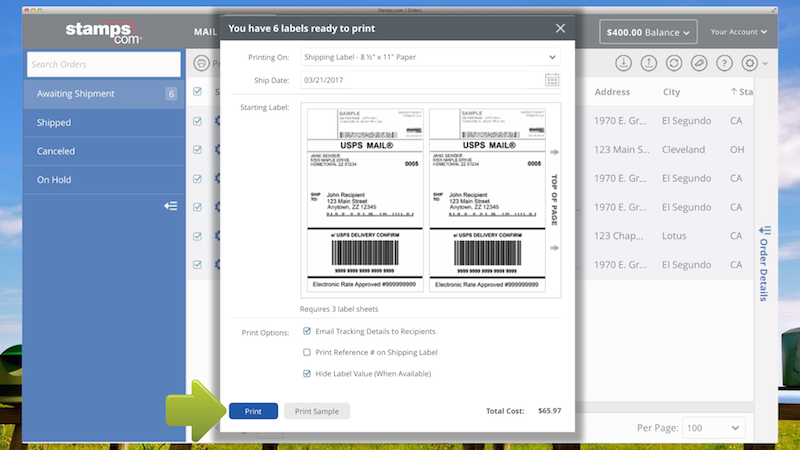Close the print labels dialog
Screen dimensions: 800x450
coord(560,29)
